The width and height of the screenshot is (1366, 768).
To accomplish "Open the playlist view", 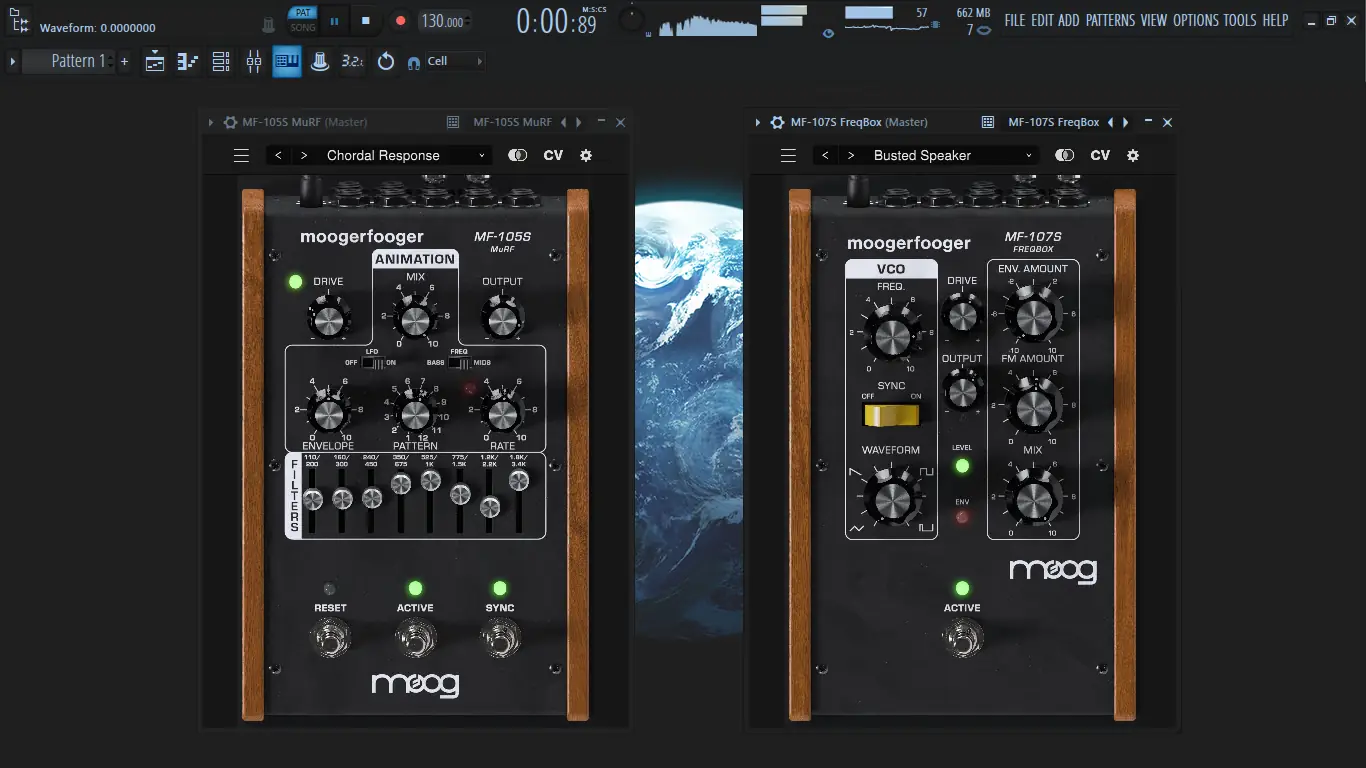I will click(x=155, y=62).
